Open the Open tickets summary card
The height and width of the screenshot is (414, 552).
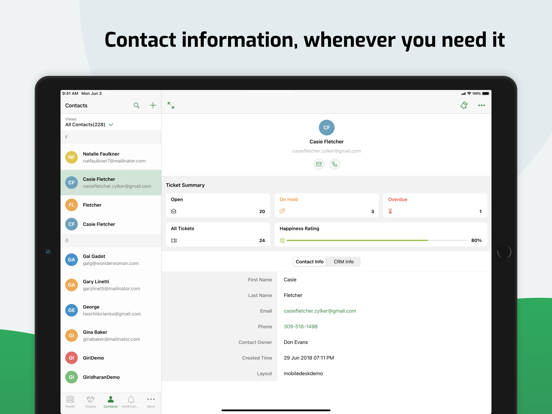218,205
